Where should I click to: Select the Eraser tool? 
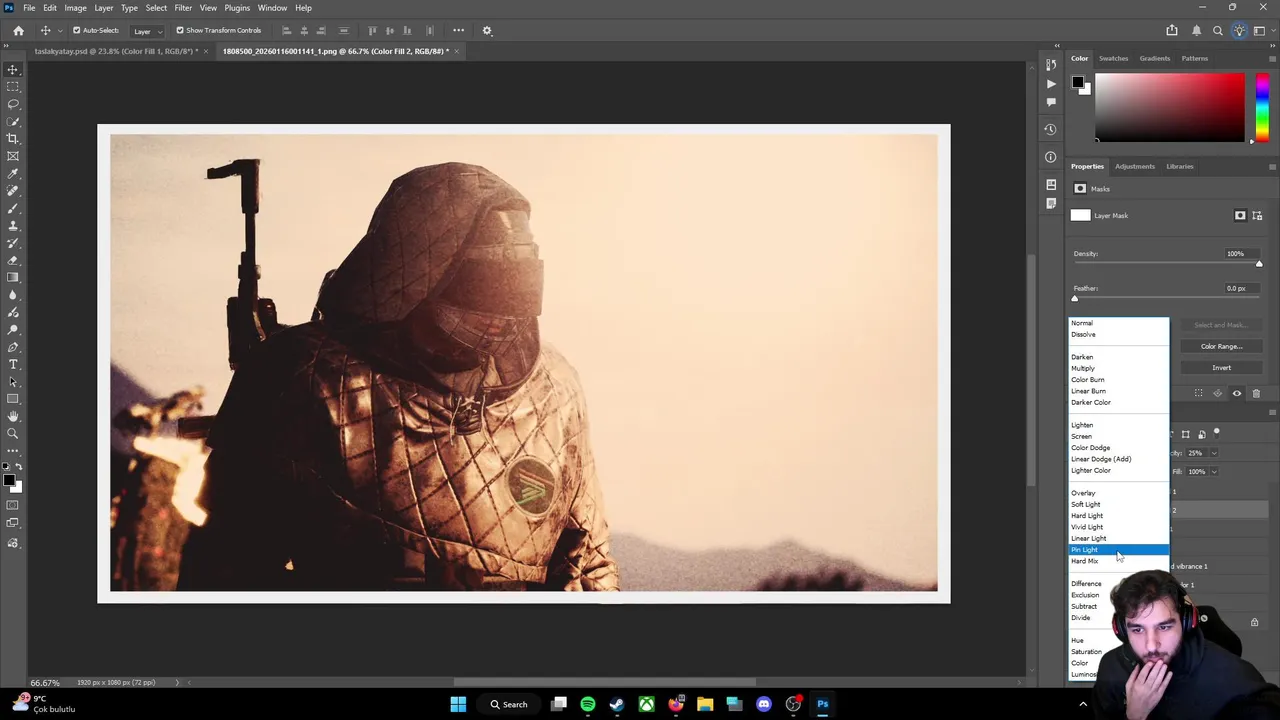[x=13, y=260]
